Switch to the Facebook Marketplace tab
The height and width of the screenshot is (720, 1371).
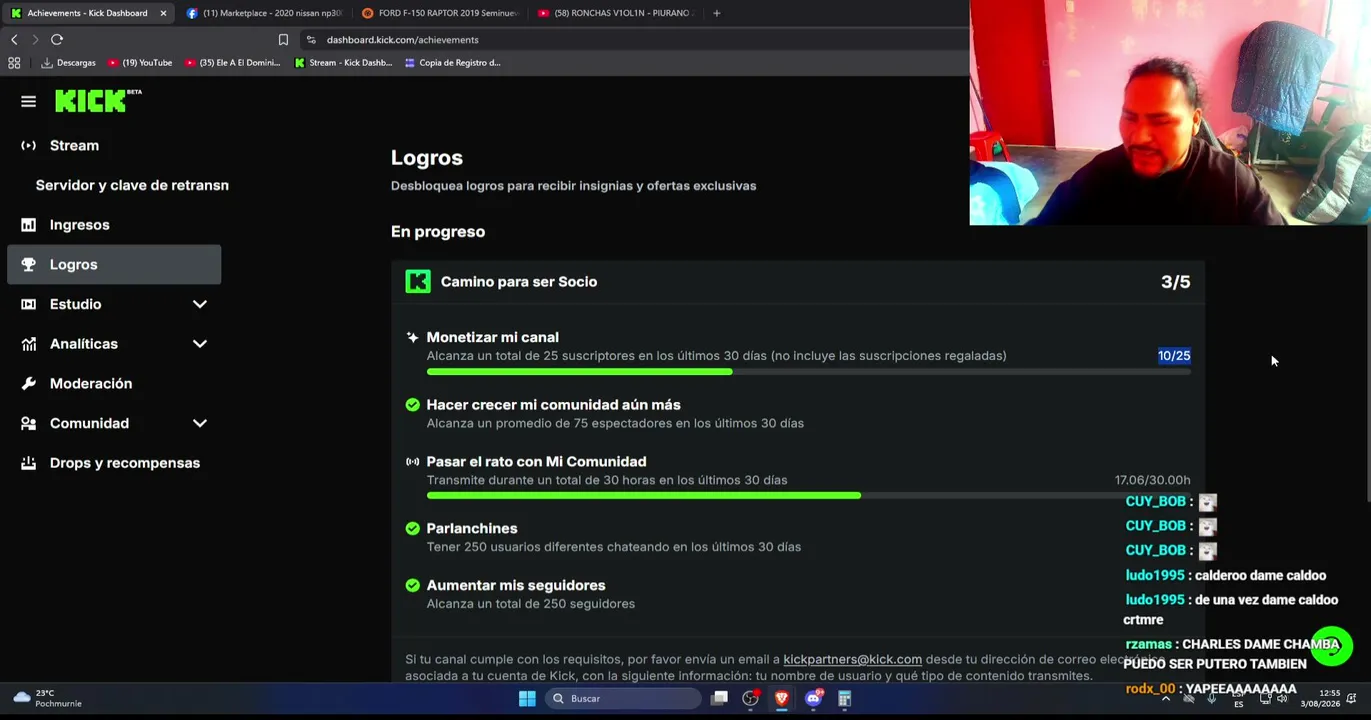coord(264,13)
